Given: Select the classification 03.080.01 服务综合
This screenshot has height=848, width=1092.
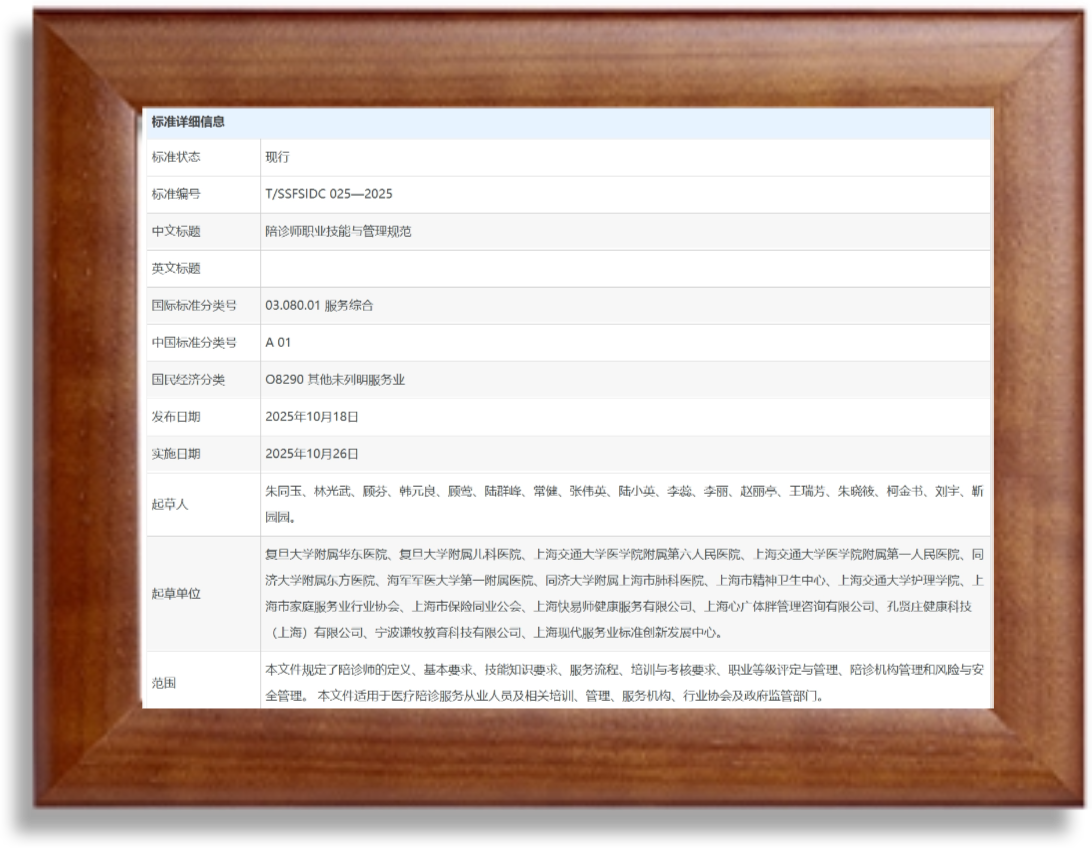Looking at the screenshot, I should [332, 306].
